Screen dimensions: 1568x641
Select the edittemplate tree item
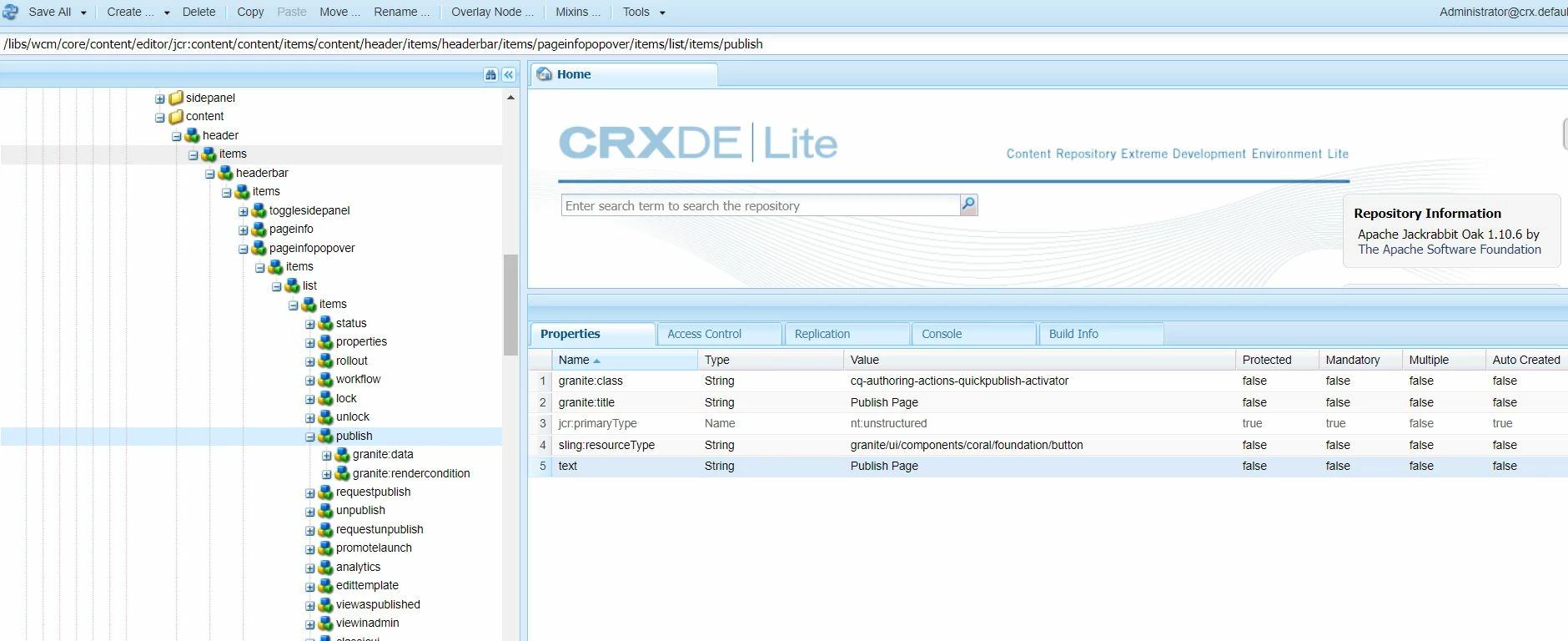[x=367, y=585]
